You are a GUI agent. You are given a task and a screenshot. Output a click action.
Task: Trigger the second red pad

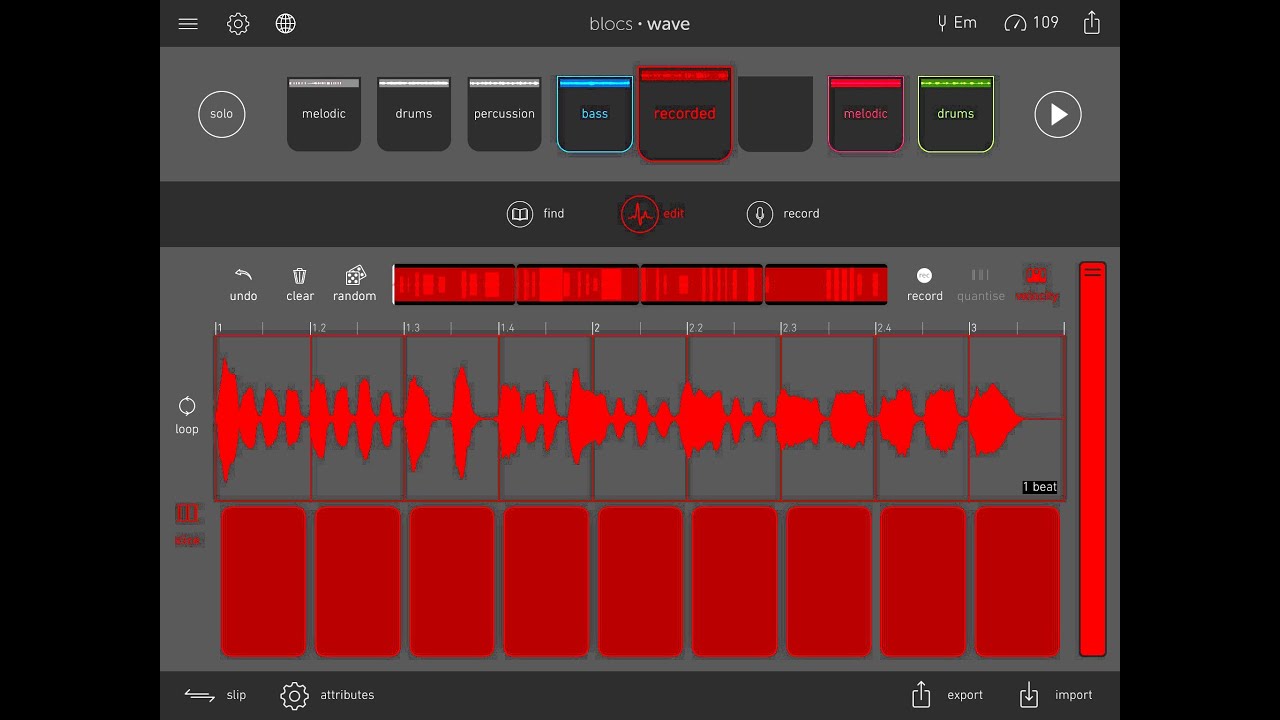click(x=358, y=582)
